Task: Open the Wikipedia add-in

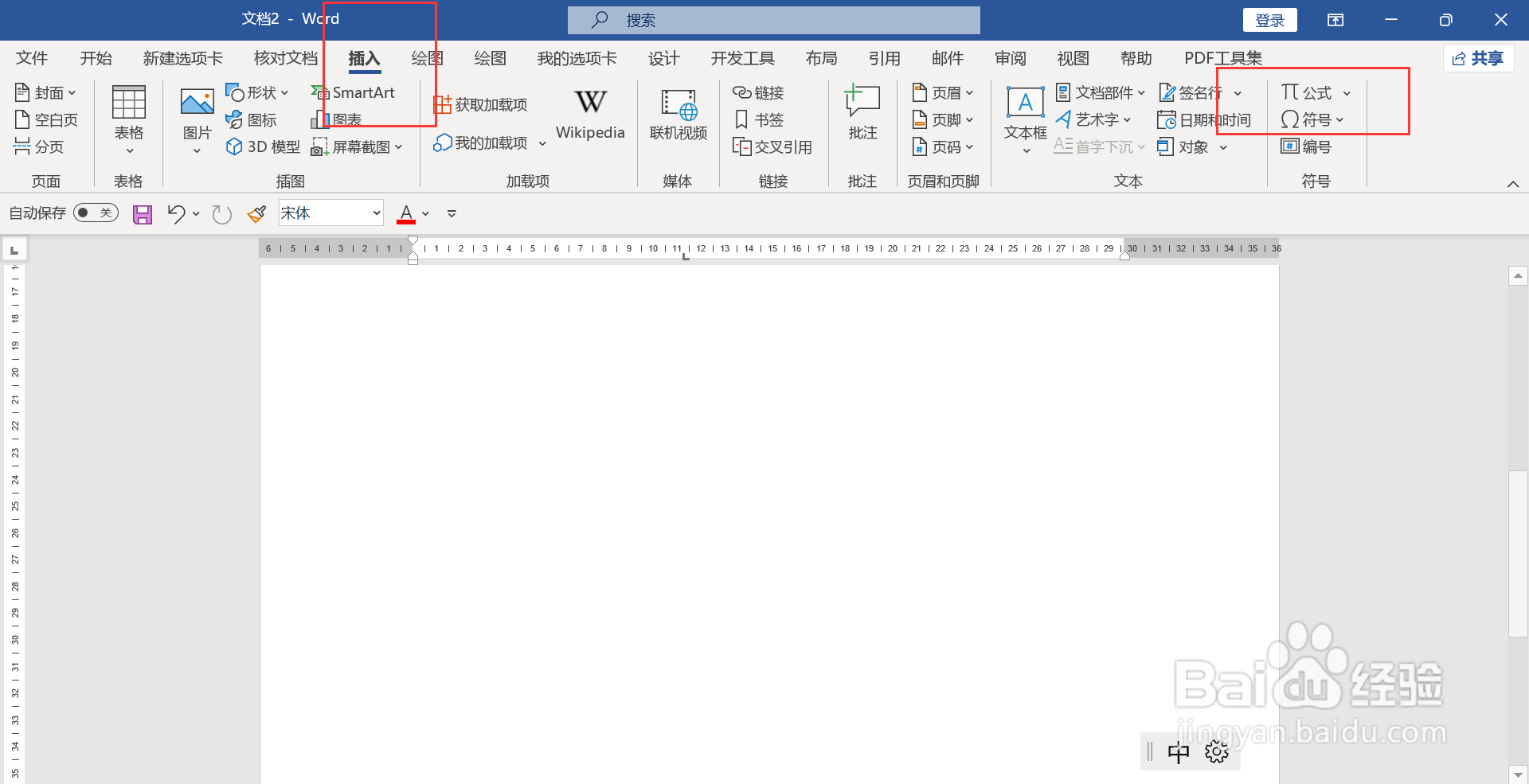Action: 590,114
